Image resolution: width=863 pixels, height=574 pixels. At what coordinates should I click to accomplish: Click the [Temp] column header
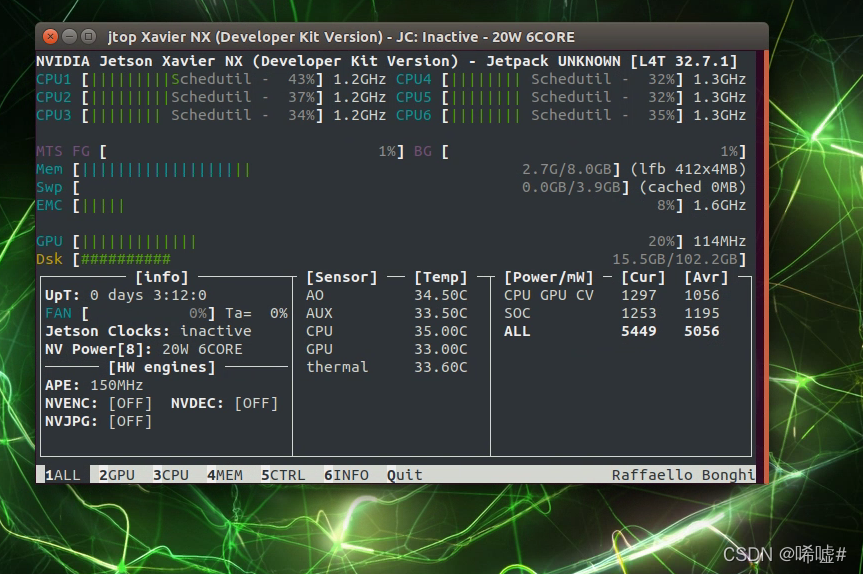(440, 277)
